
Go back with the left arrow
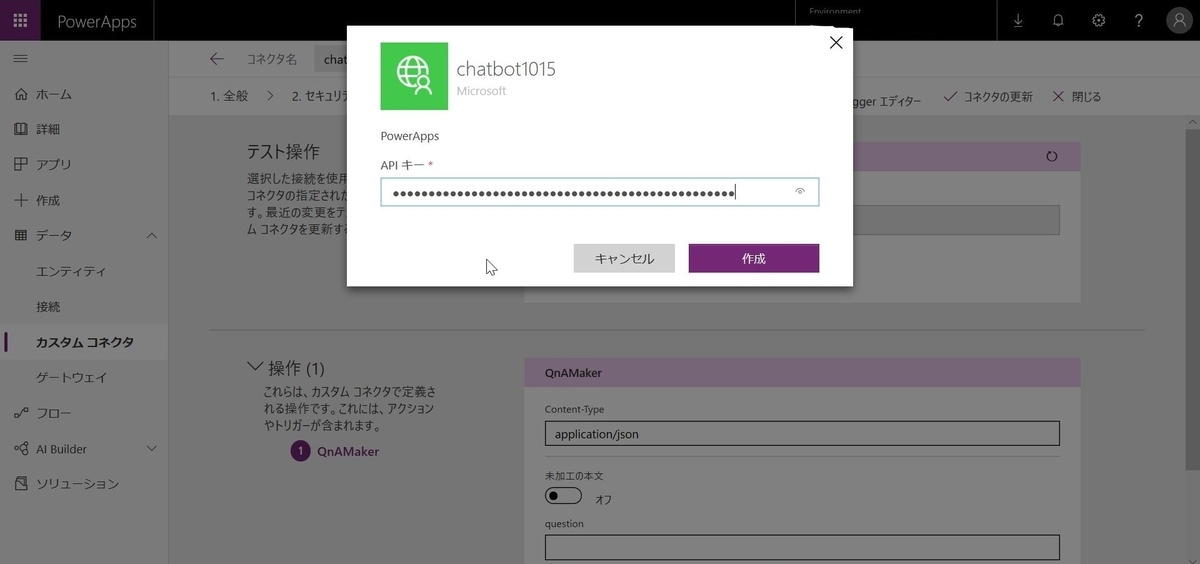[216, 59]
